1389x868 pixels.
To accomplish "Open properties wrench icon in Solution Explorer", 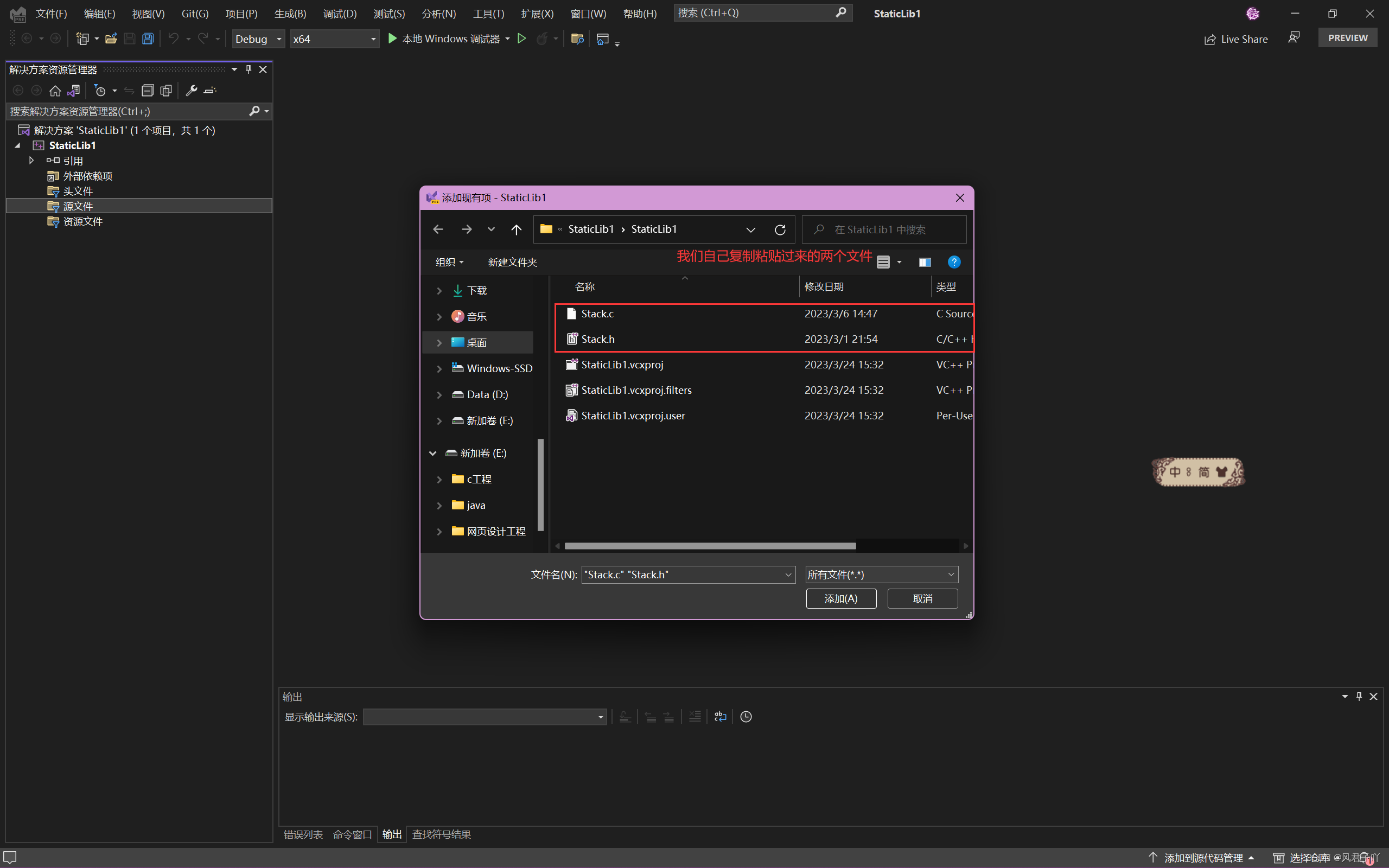I will [x=191, y=91].
